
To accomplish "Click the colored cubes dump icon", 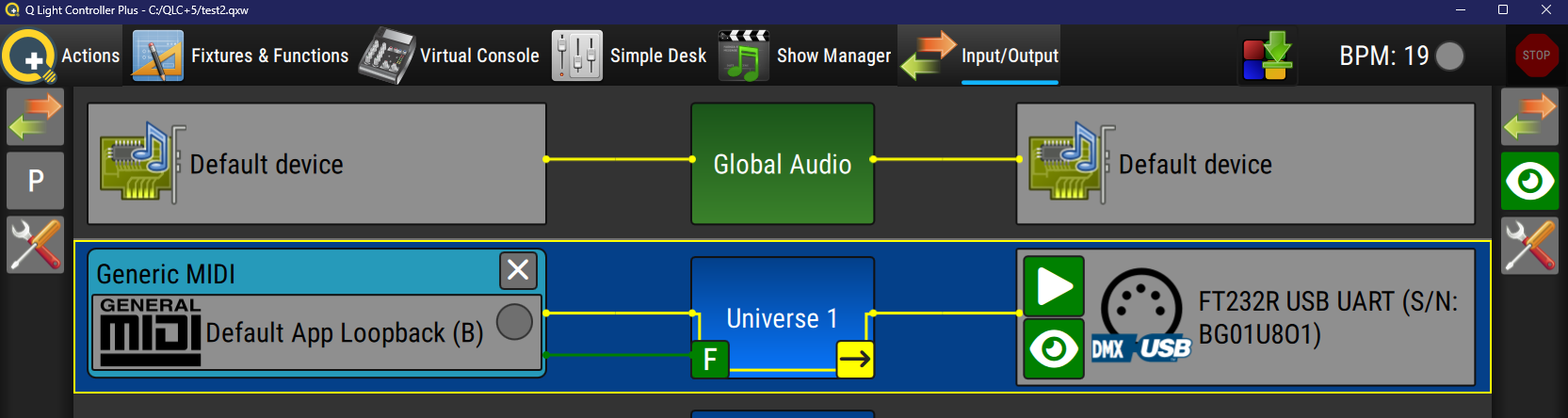I will (1268, 56).
